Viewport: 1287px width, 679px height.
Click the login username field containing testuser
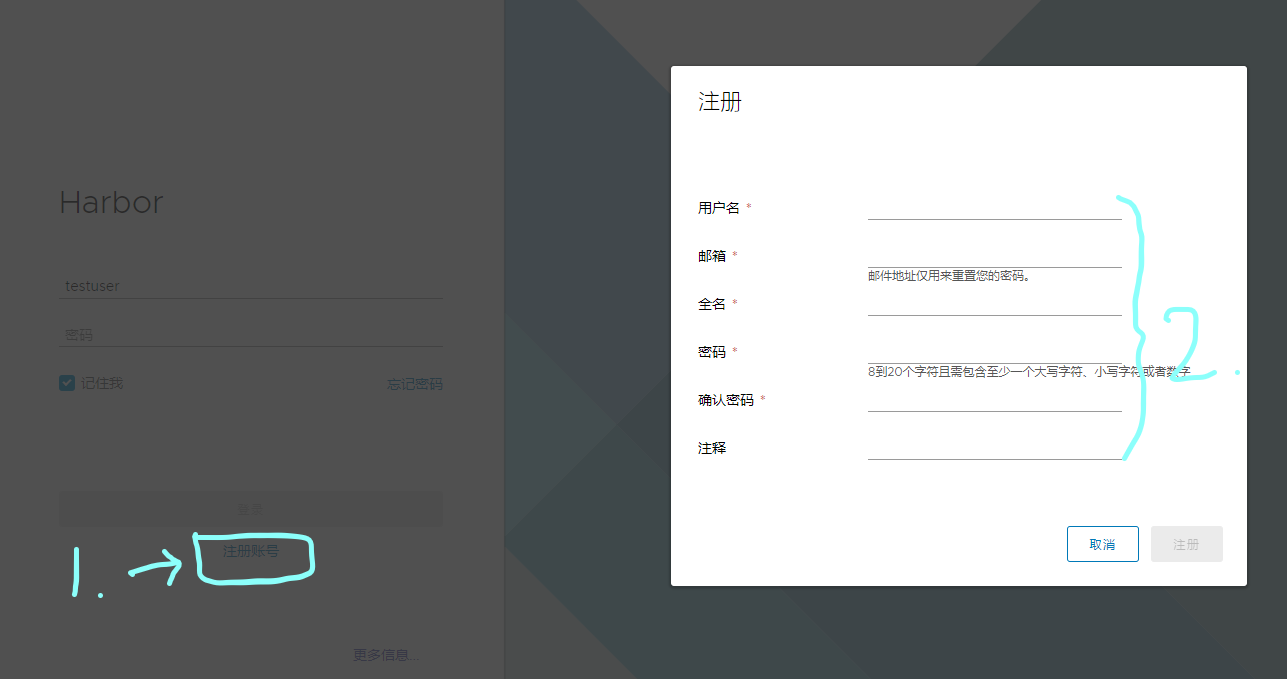[x=251, y=286]
